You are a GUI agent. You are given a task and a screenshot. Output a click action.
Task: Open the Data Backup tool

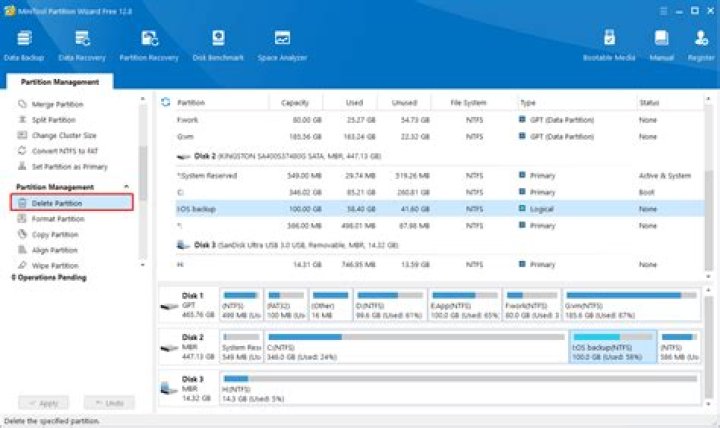24,46
